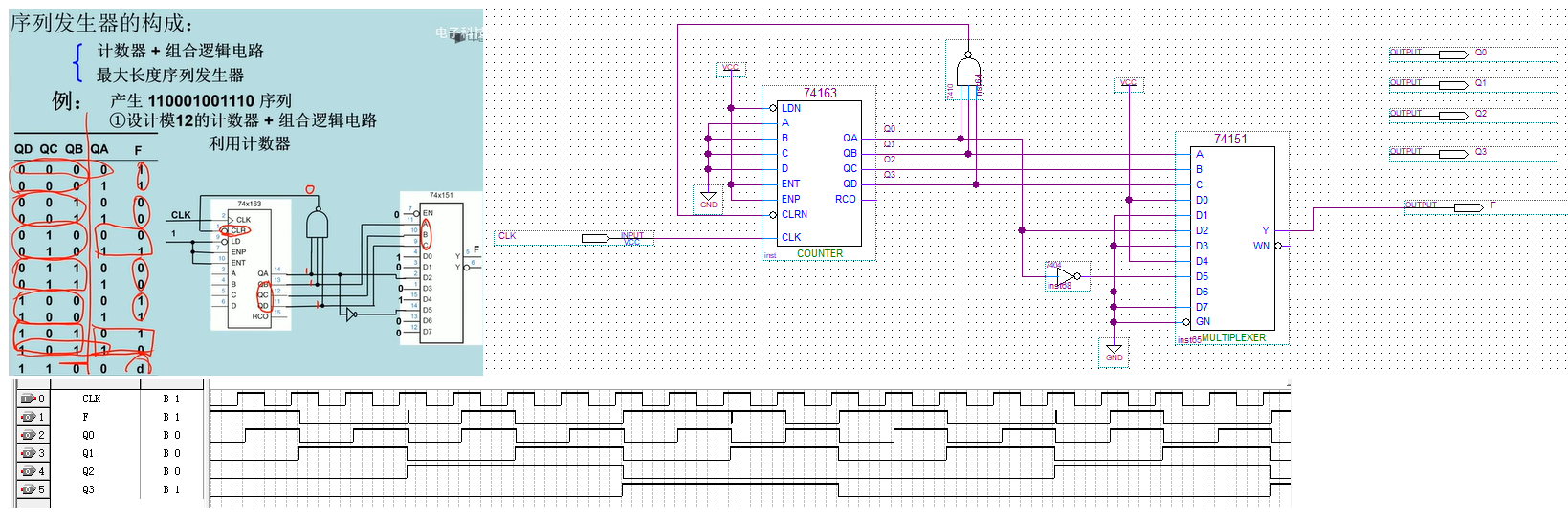This screenshot has width=1568, height=519.
Task: Select the 74151 MULTIPLEXER chip block
Action: [x=1232, y=239]
